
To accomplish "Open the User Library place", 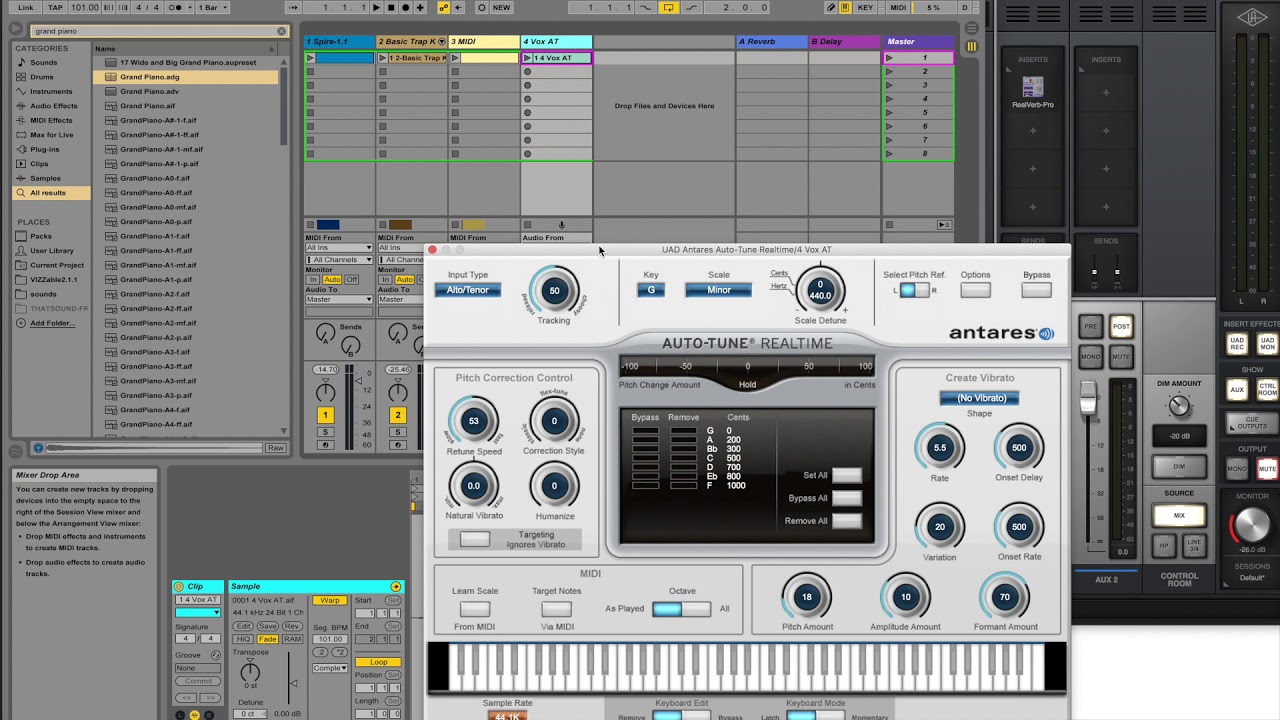I will (x=51, y=251).
